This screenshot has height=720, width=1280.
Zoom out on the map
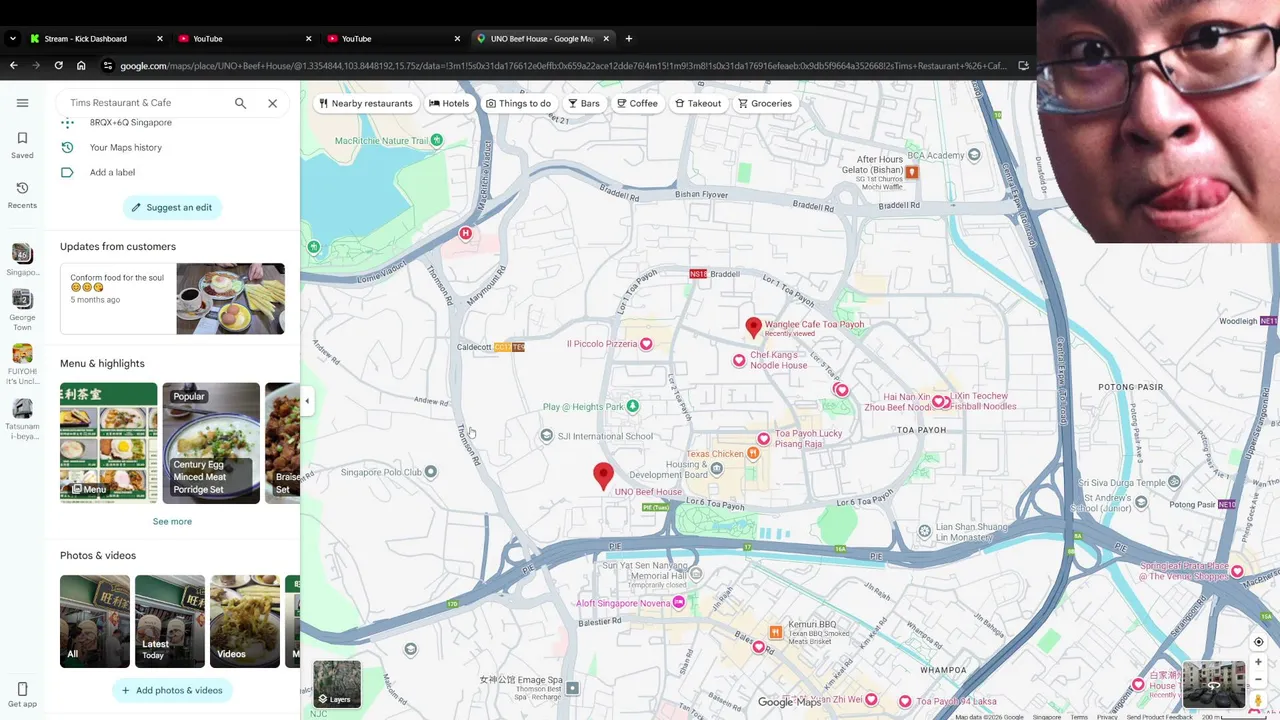(x=1258, y=679)
